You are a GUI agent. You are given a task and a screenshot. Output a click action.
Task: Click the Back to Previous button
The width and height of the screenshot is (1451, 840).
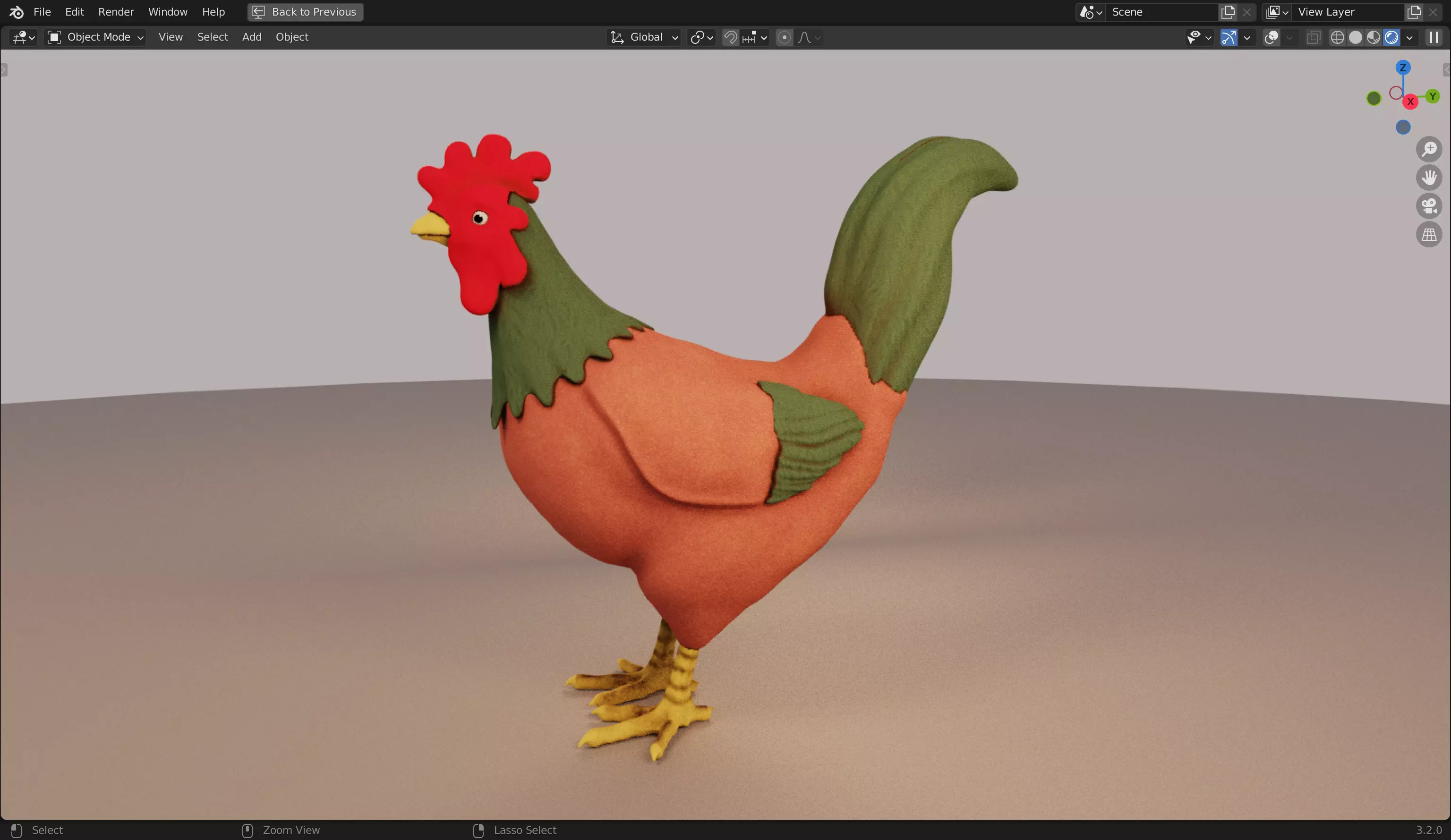[x=305, y=12]
